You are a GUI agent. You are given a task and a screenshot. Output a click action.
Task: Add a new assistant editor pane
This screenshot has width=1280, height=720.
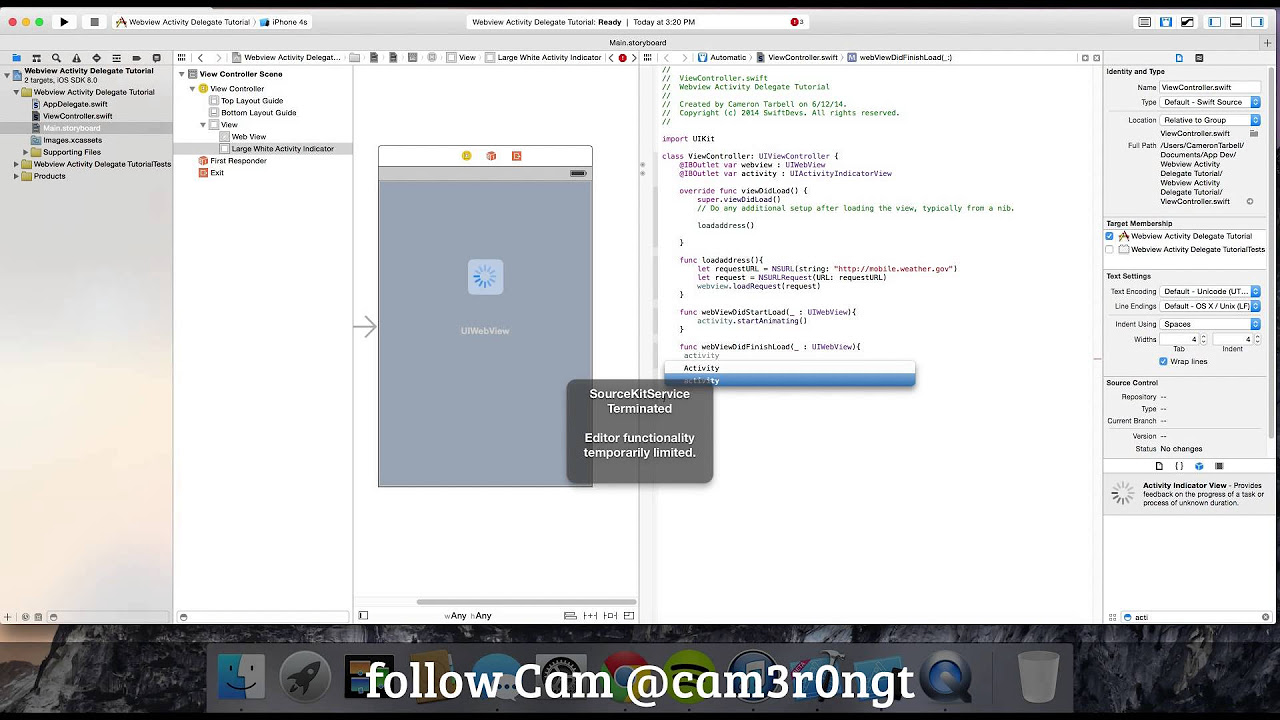point(1085,58)
